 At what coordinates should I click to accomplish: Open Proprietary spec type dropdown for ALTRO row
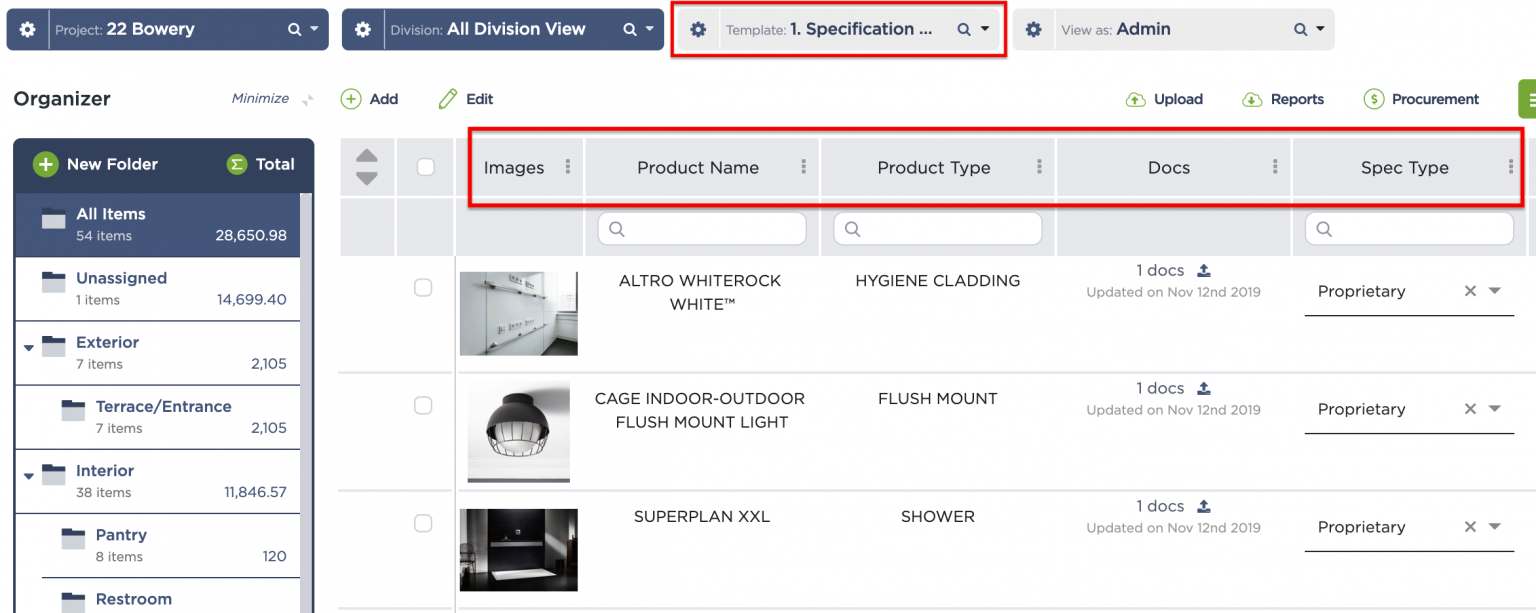pos(1494,291)
